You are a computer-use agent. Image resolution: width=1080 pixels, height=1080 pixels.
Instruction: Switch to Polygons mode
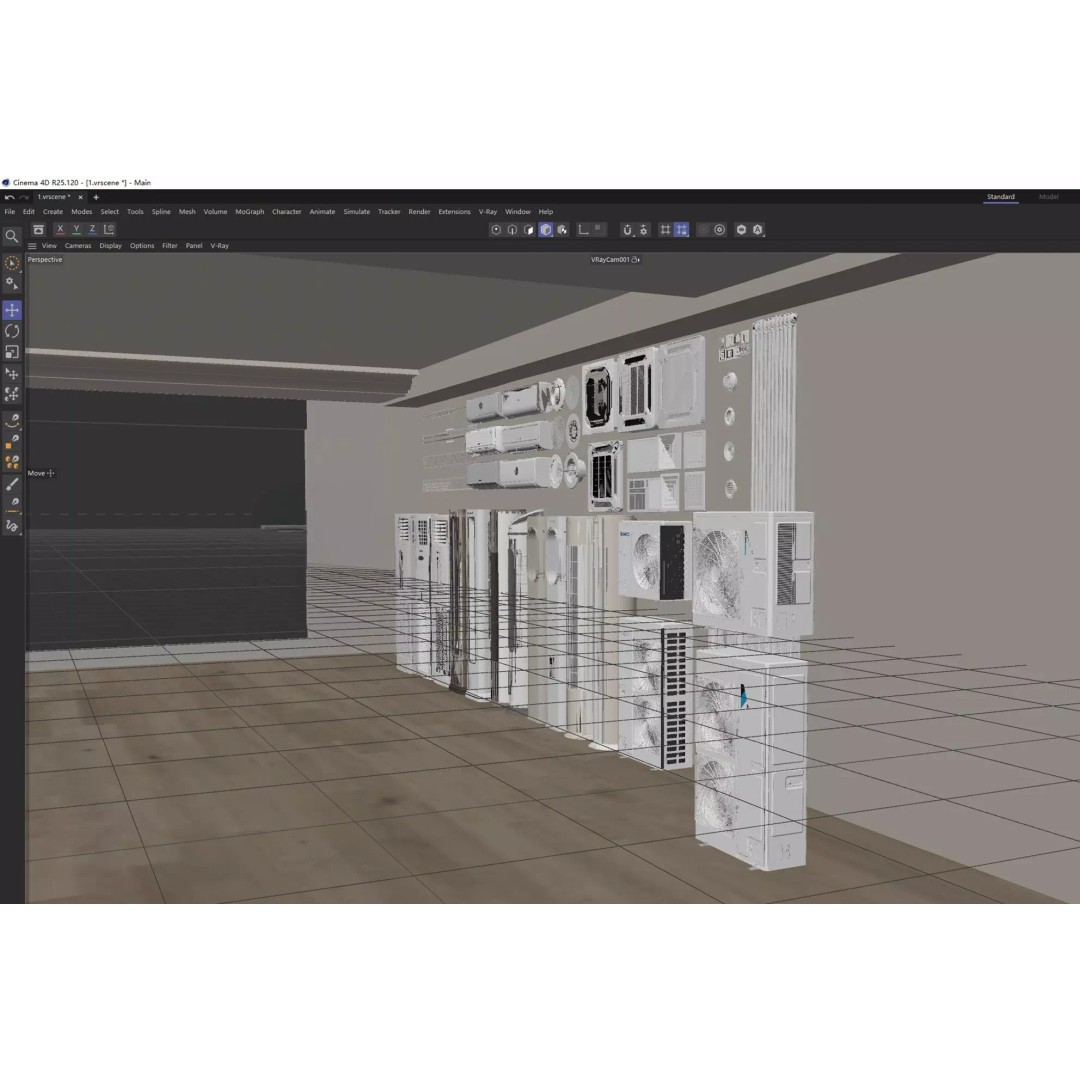(529, 230)
